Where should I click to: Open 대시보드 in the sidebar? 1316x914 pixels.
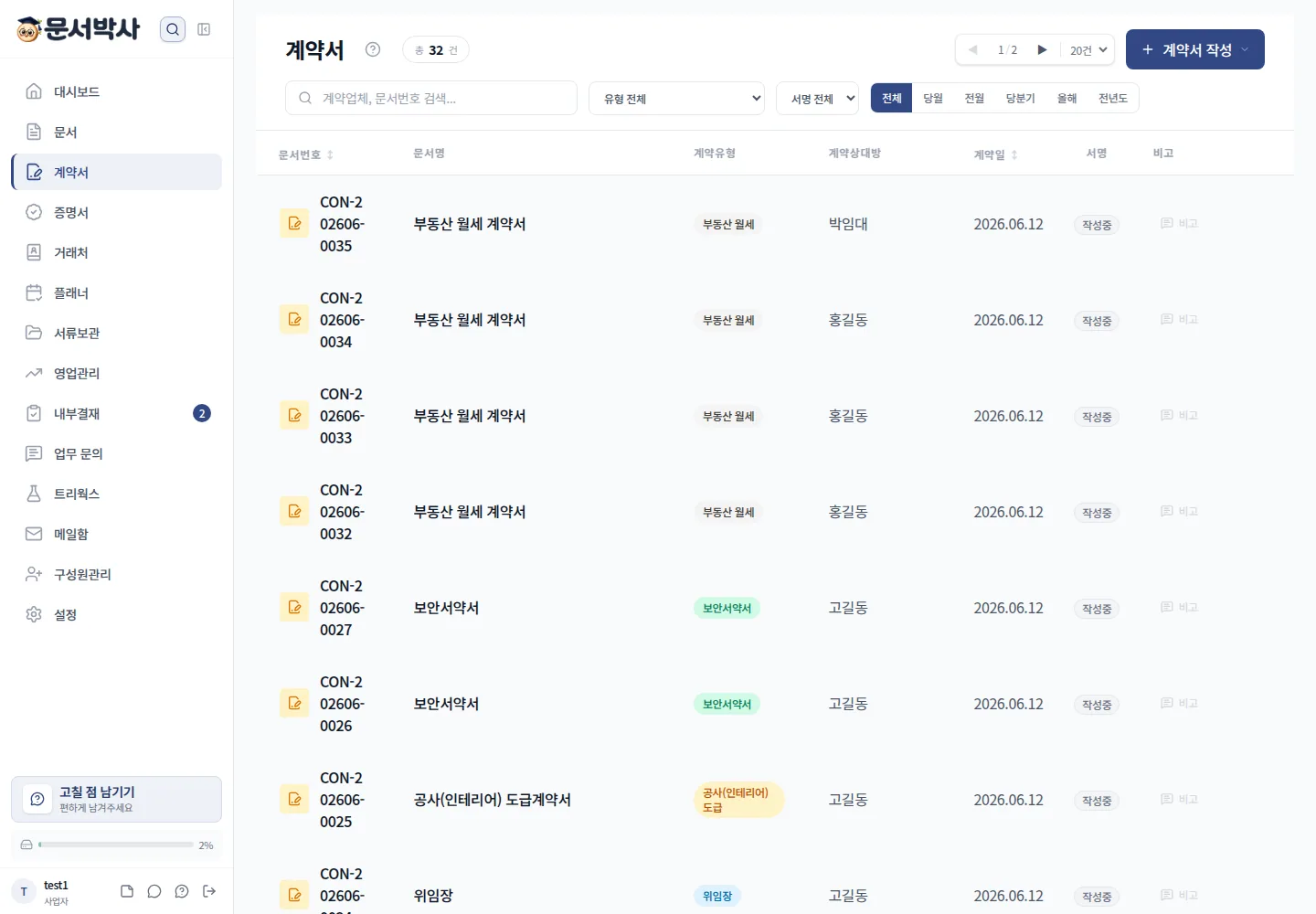coord(117,91)
